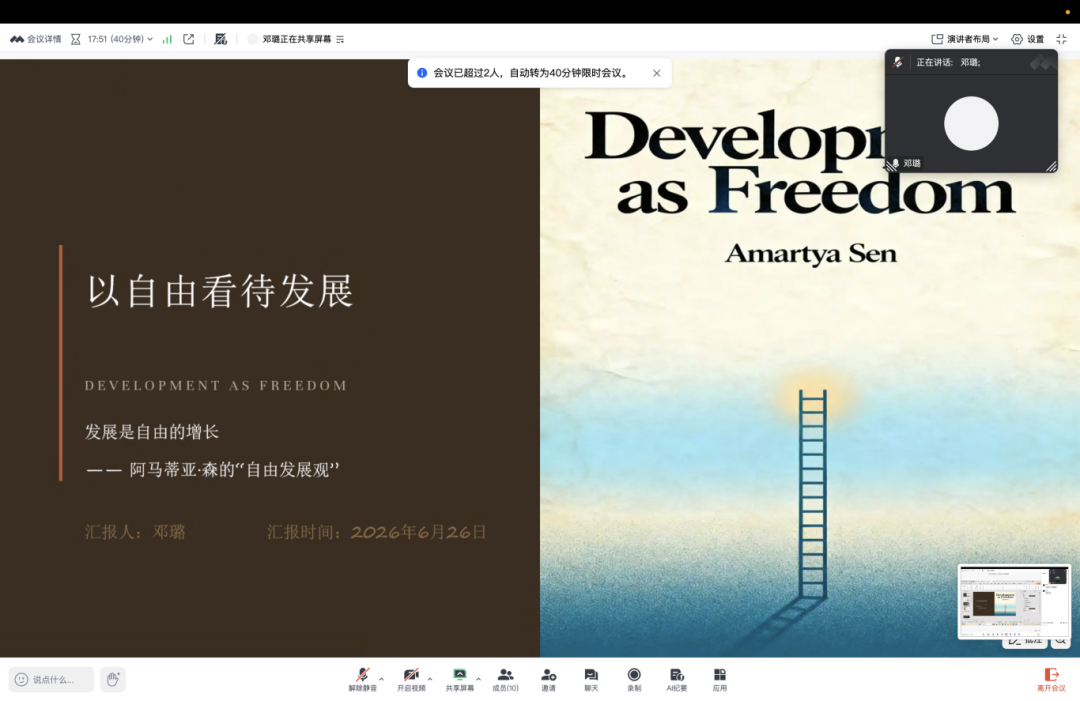Click the Amartya Sen author text
The image size is (1080, 701).
click(811, 254)
